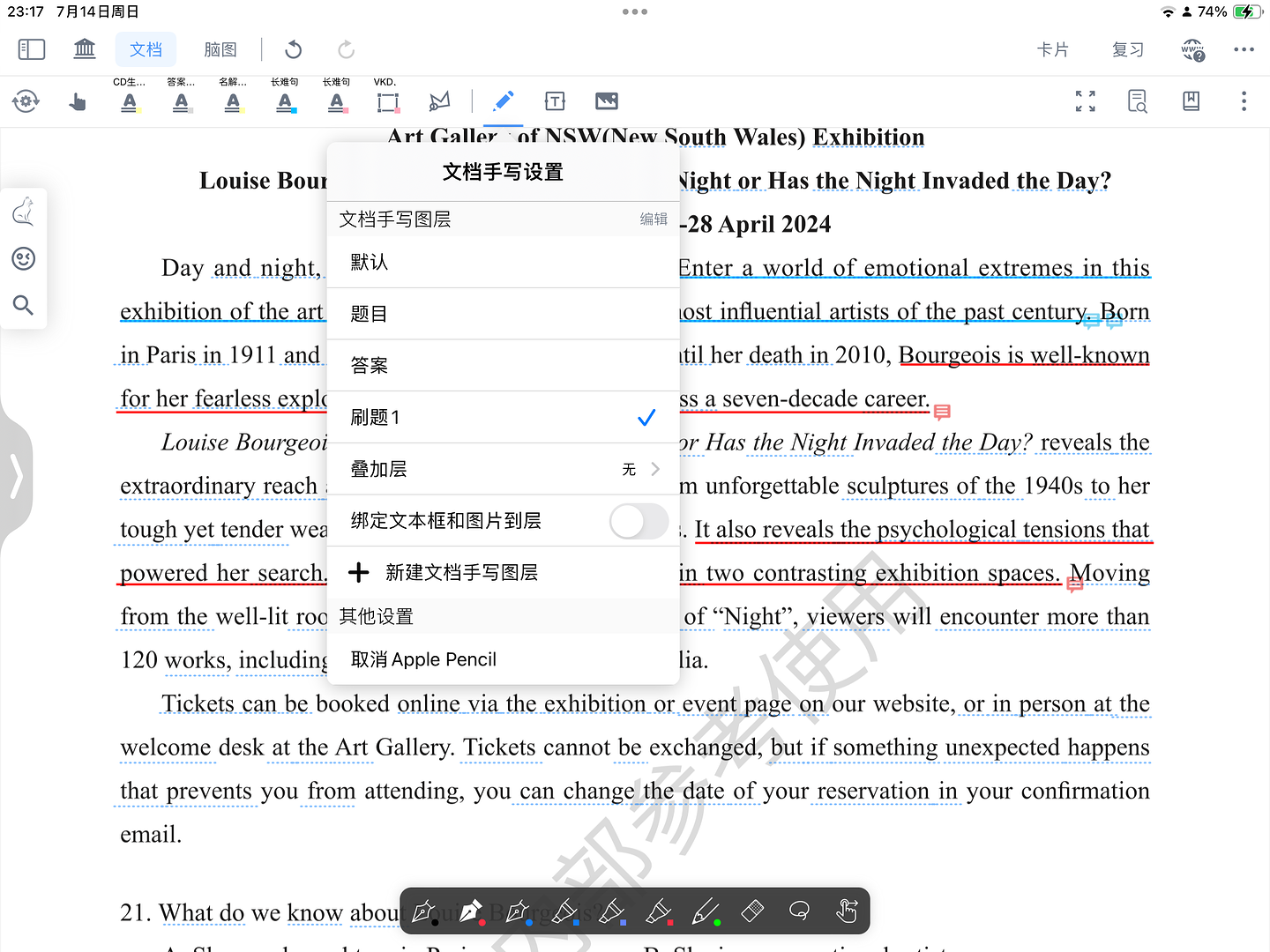Open the document search page icon
The width and height of the screenshot is (1270, 952).
coord(1138,101)
